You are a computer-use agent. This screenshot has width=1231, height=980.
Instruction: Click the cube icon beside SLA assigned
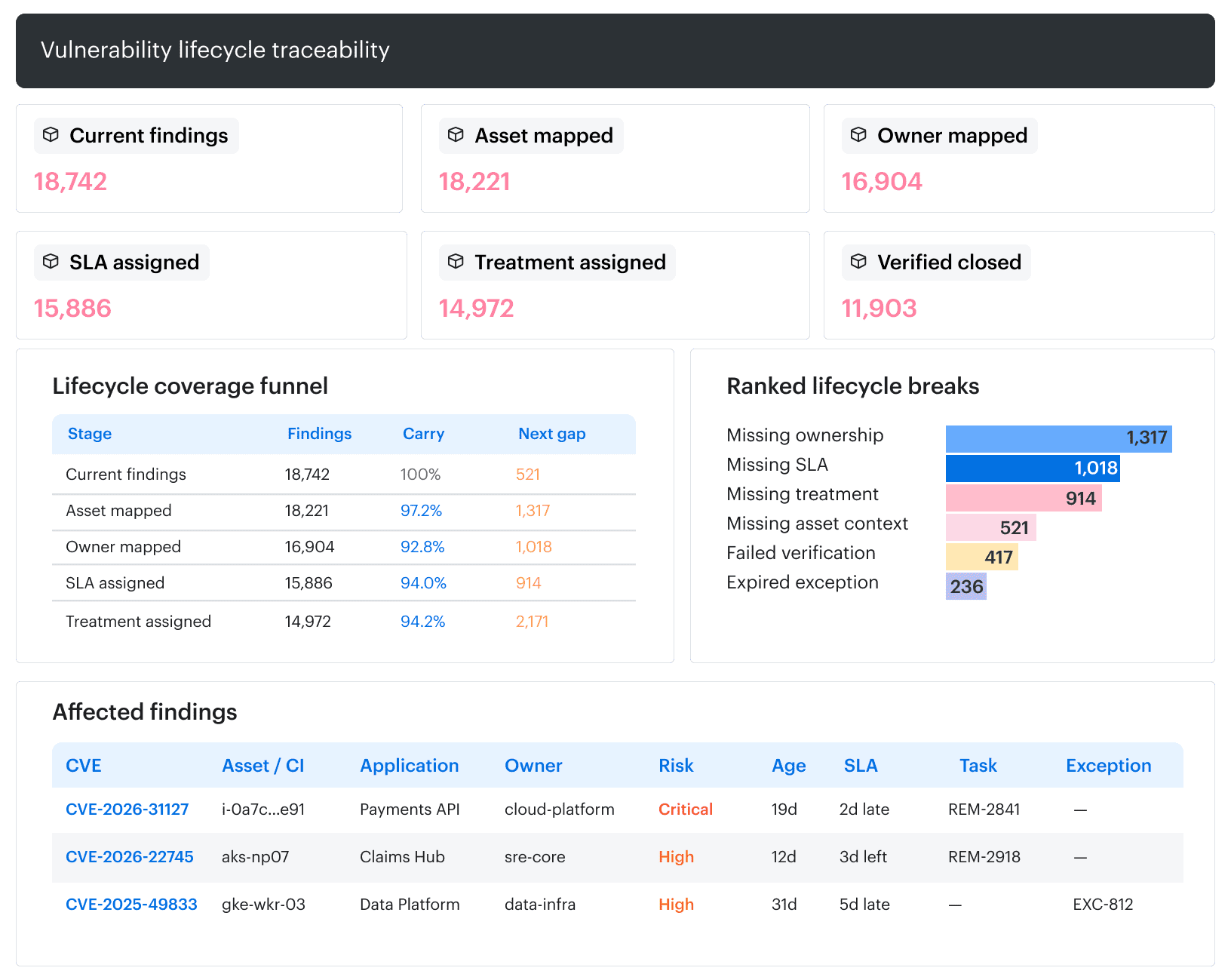pyautogui.click(x=51, y=262)
